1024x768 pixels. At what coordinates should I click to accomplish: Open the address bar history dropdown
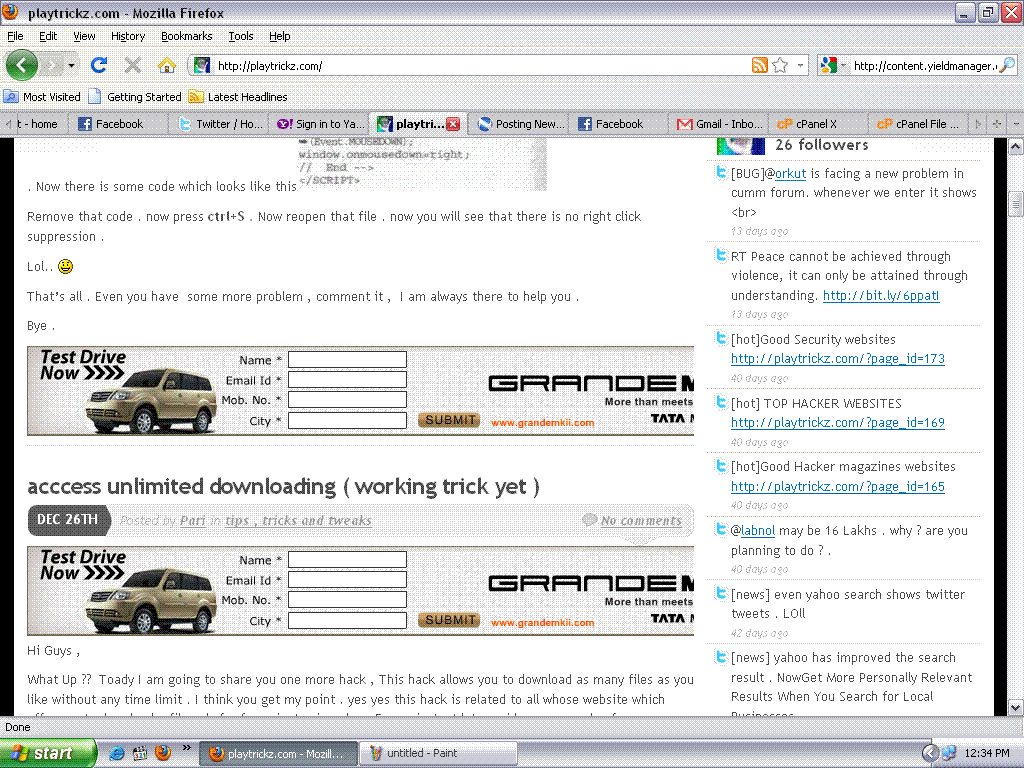pos(800,65)
